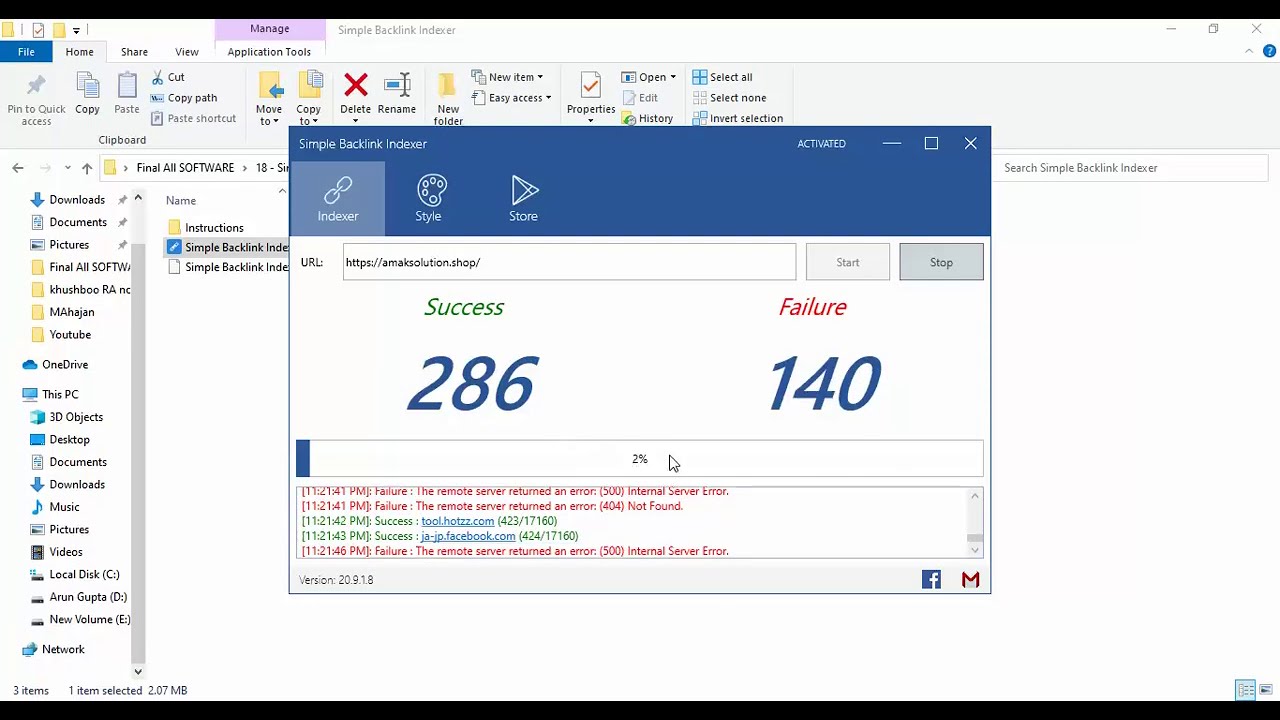Viewport: 1280px width, 720px height.
Task: Click the Rename ribbon icon
Action: point(397,94)
